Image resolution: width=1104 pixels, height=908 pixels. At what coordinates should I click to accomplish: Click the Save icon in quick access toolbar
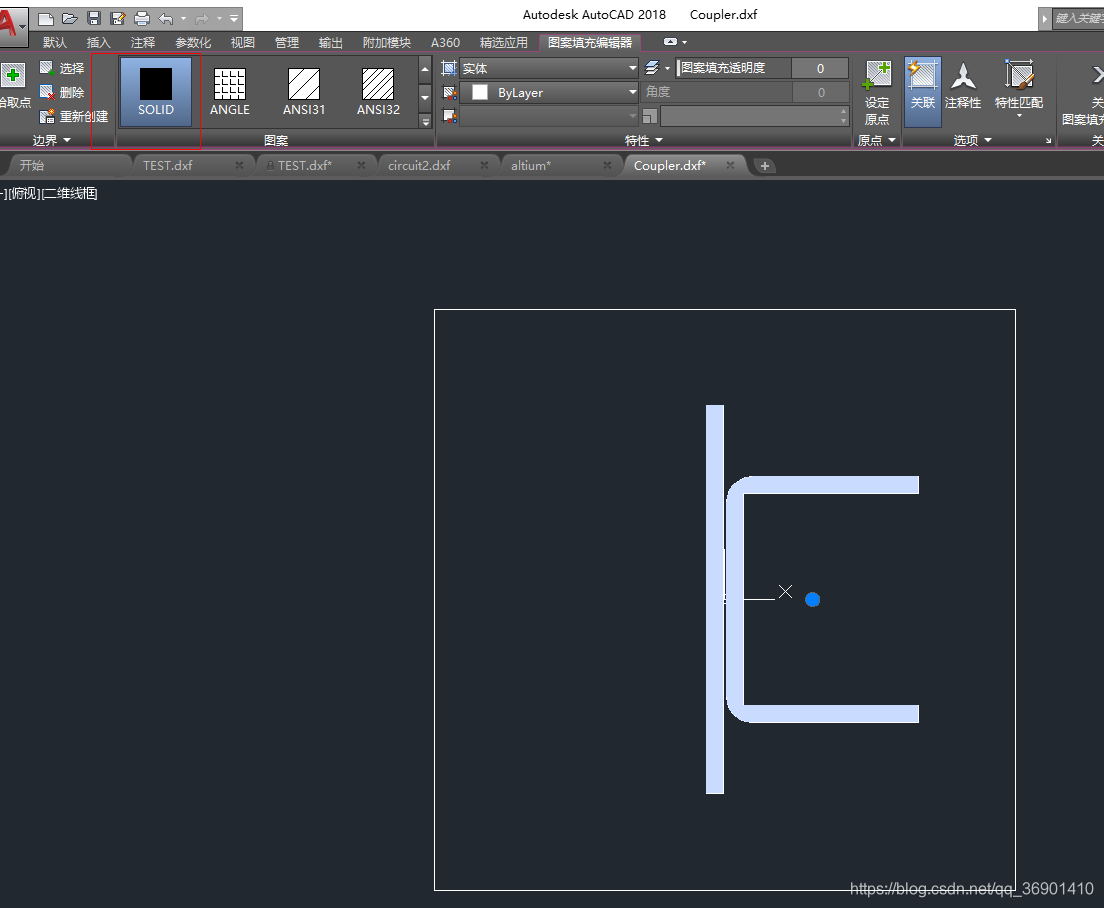[94, 18]
